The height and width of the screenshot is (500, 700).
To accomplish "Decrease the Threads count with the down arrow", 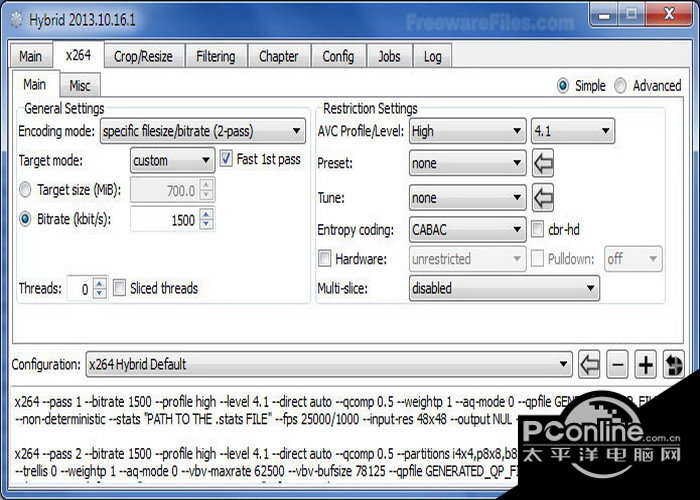I will click(100, 293).
